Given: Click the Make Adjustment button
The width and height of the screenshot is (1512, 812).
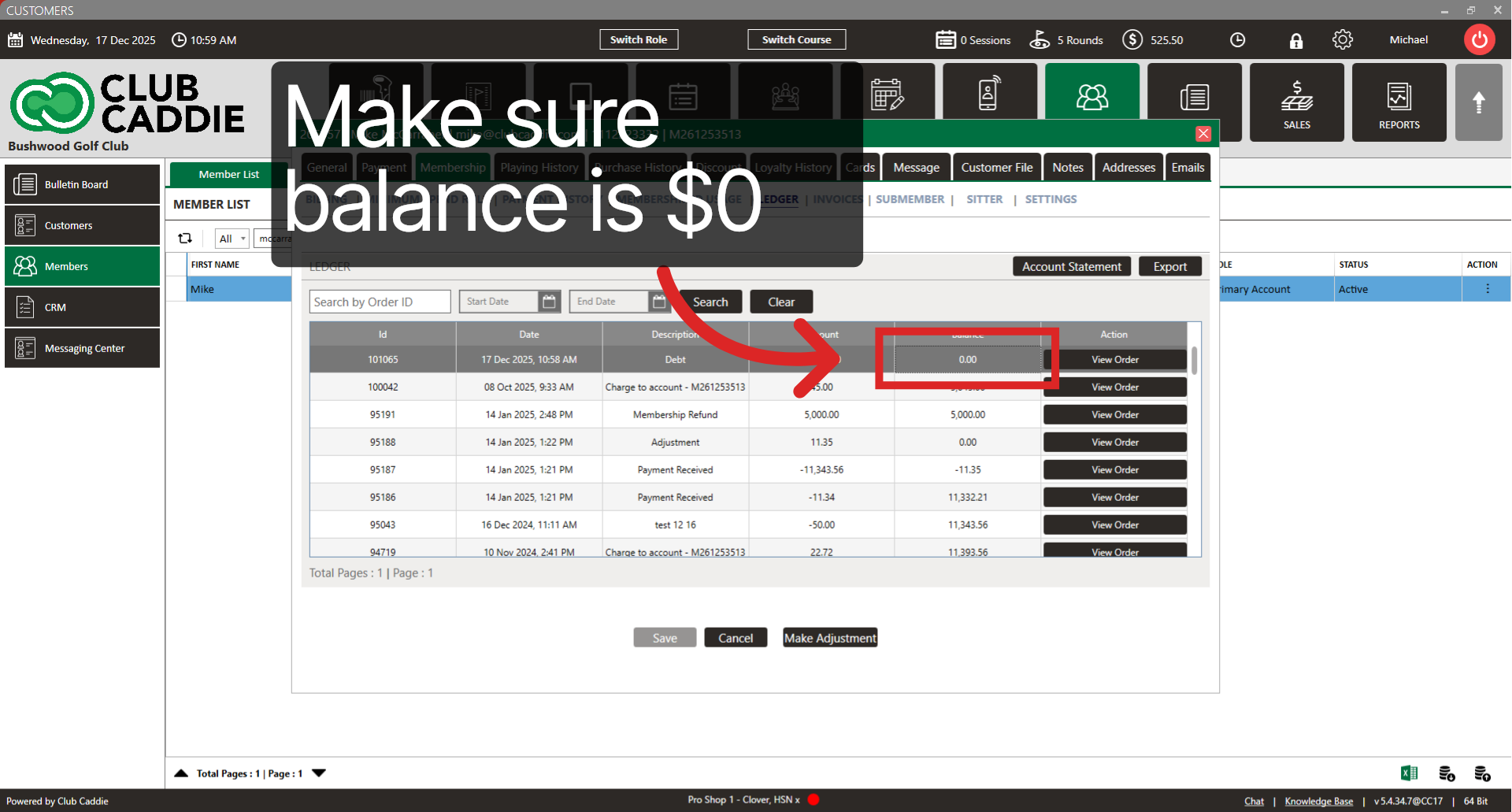Looking at the screenshot, I should [x=829, y=637].
